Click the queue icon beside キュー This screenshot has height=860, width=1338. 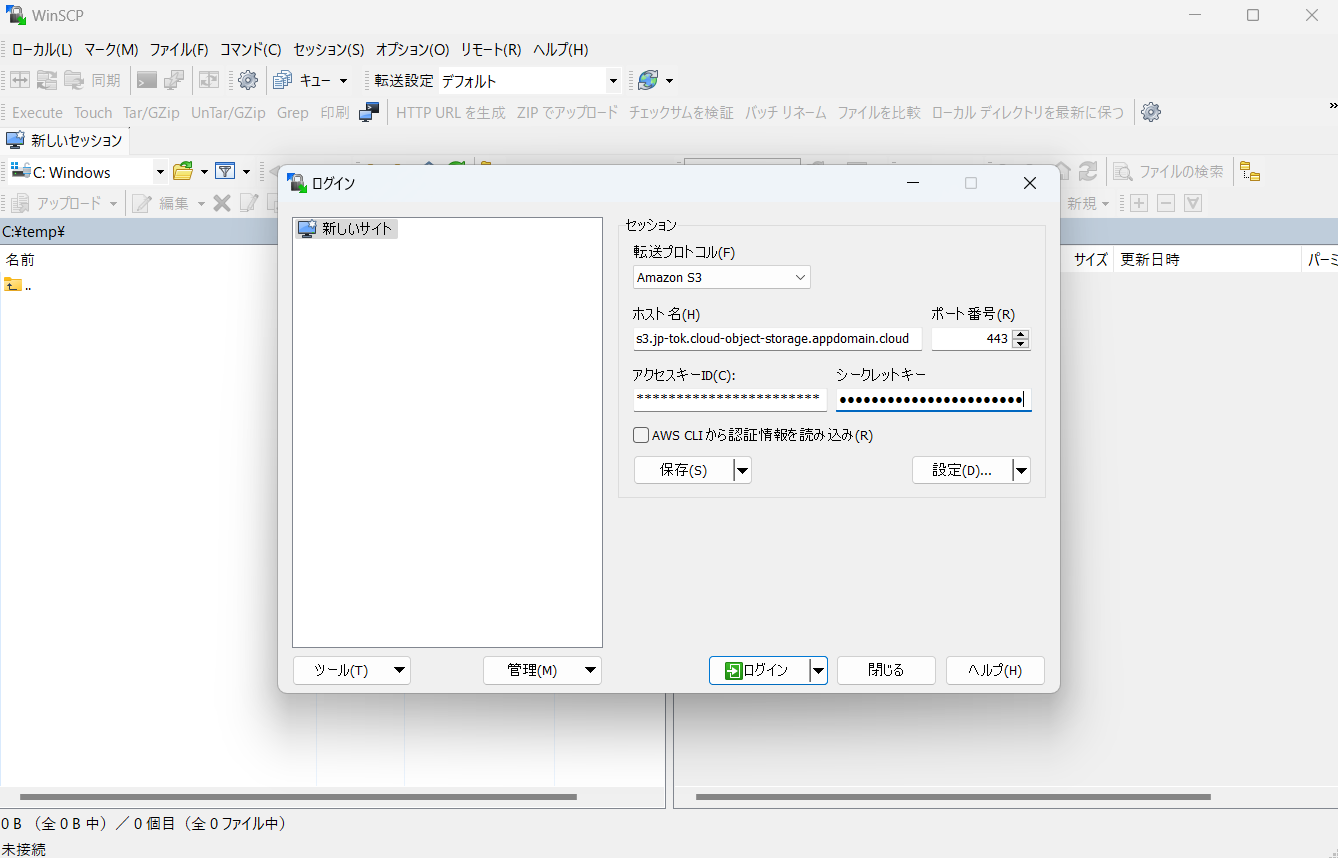(282, 80)
